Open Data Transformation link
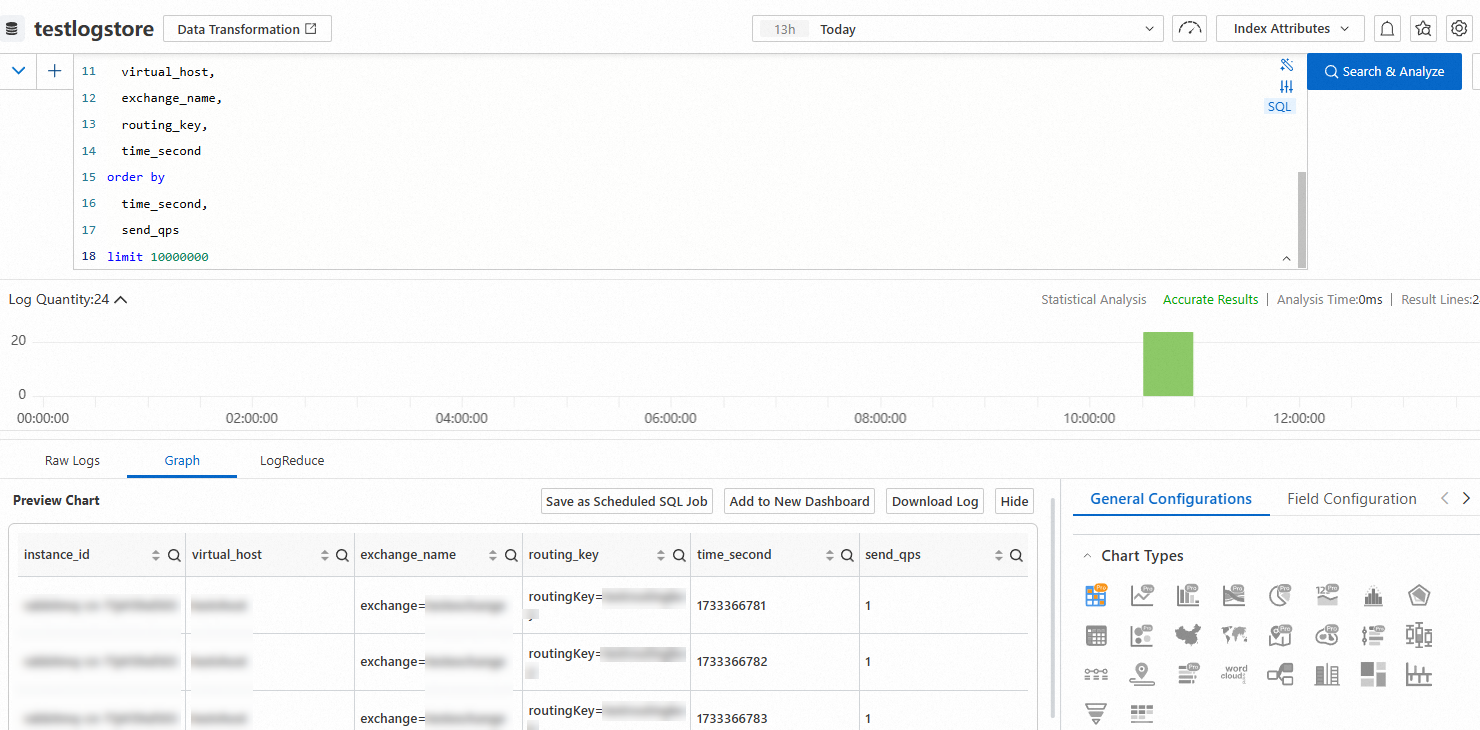 pos(247,29)
